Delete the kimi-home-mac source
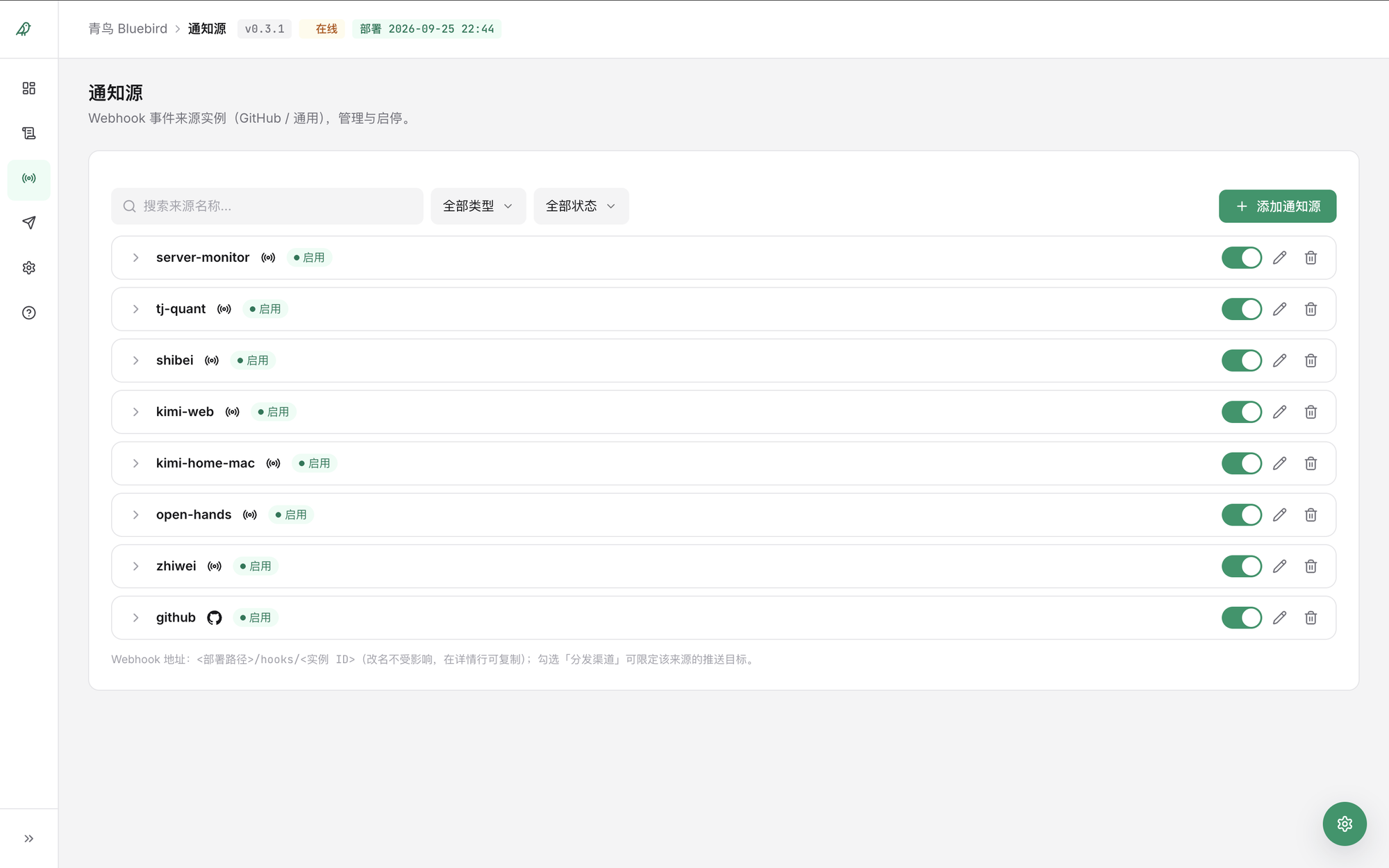This screenshot has height=868, width=1389. click(x=1311, y=463)
